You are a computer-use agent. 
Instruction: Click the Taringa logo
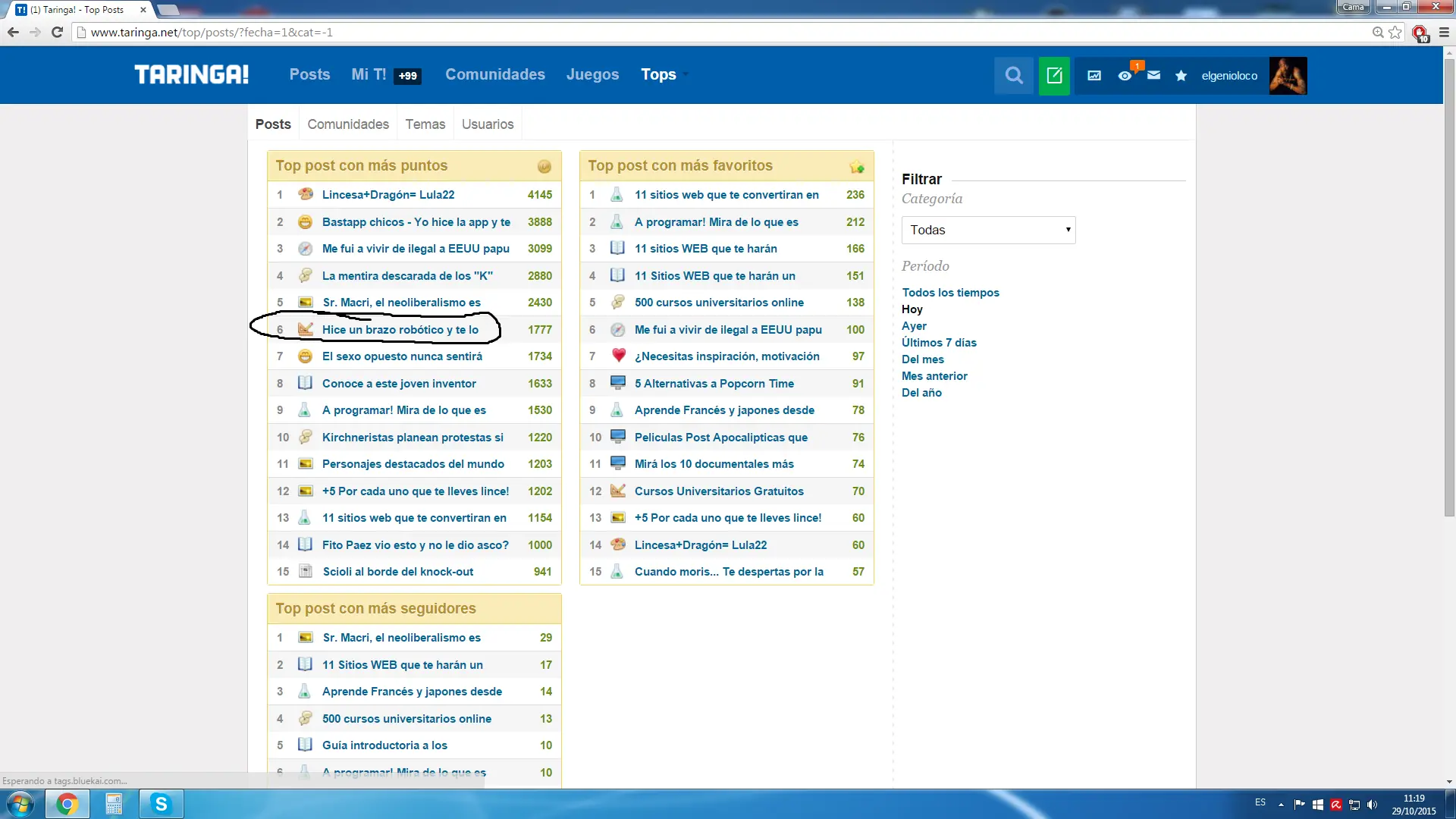191,74
